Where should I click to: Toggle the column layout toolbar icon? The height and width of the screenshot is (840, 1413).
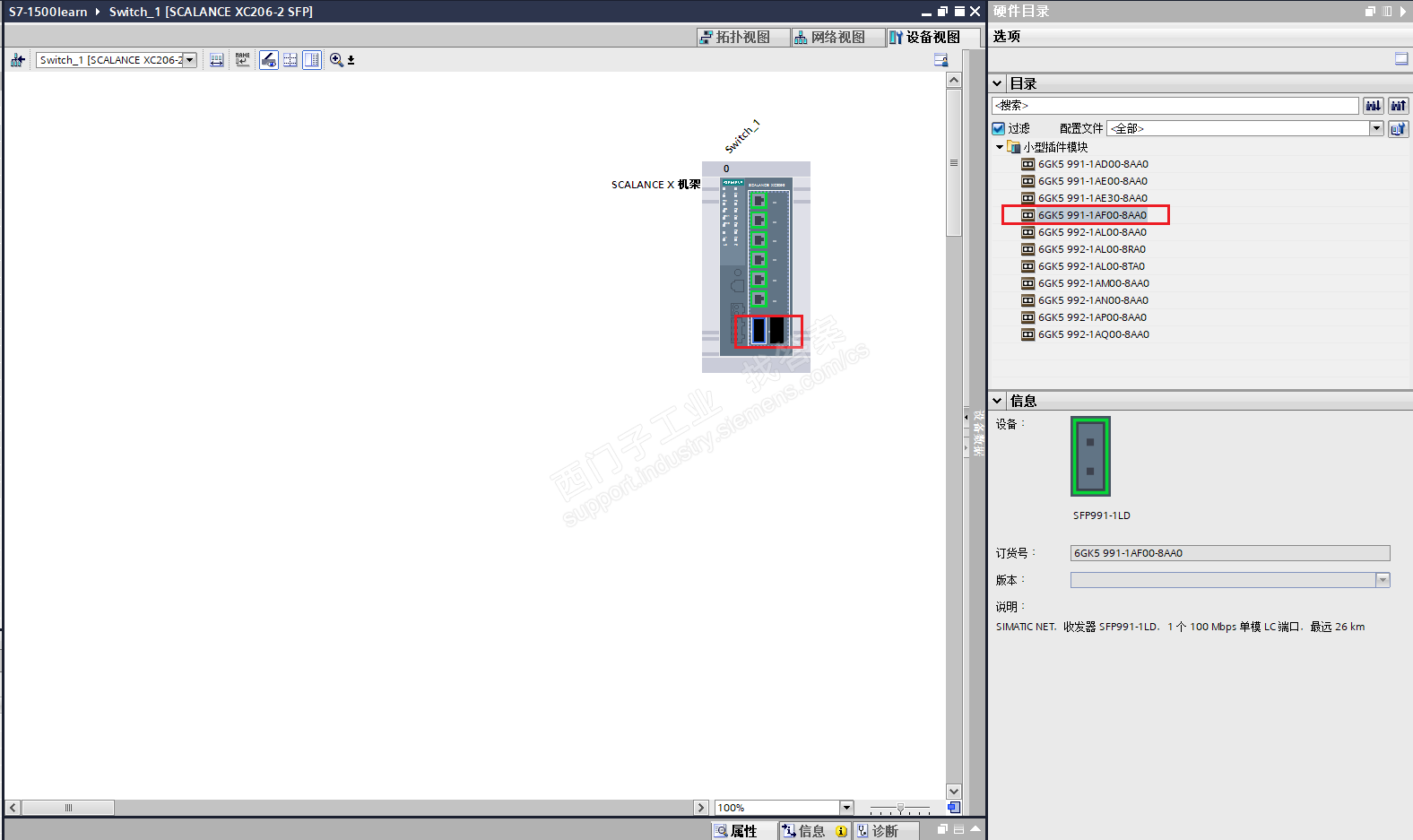[312, 60]
